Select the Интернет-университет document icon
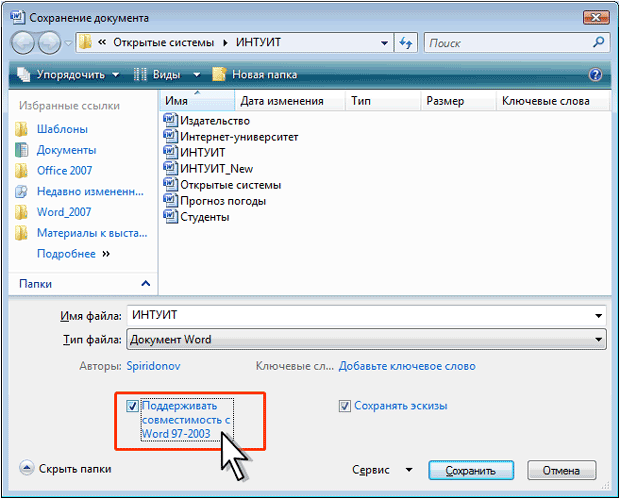 (x=170, y=136)
